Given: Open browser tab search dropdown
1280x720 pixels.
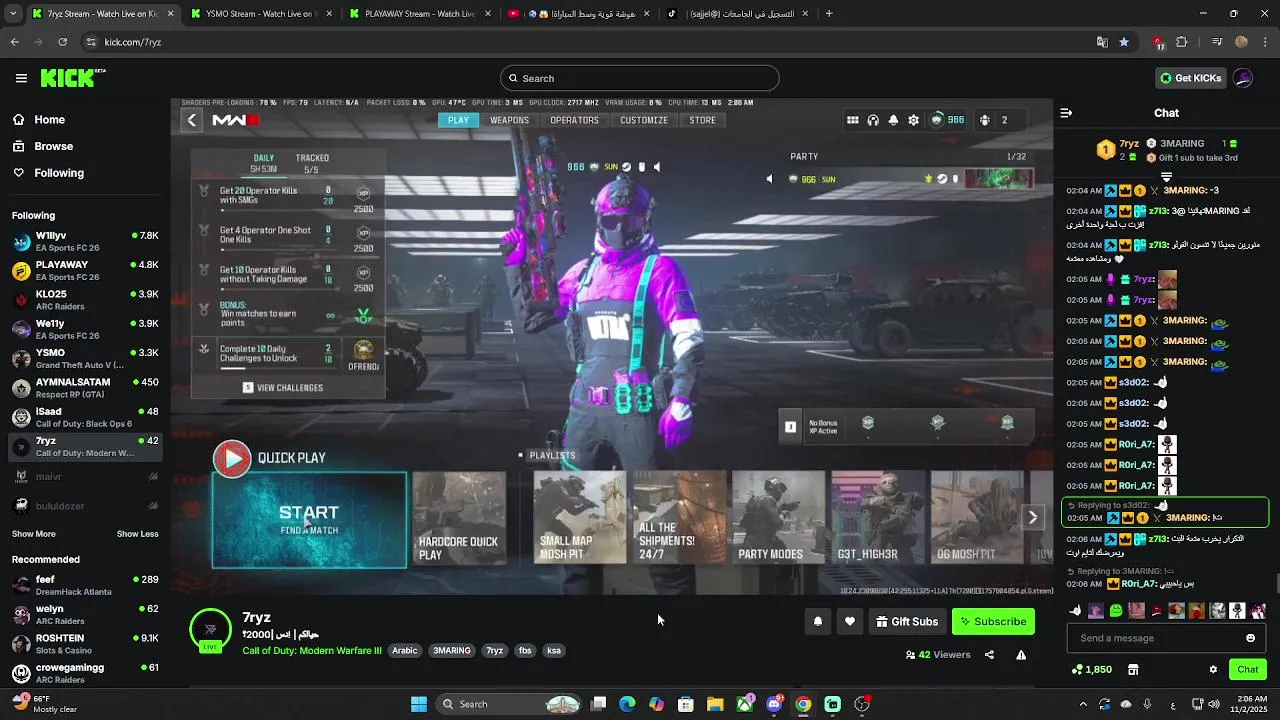Looking at the screenshot, I should point(14,14).
